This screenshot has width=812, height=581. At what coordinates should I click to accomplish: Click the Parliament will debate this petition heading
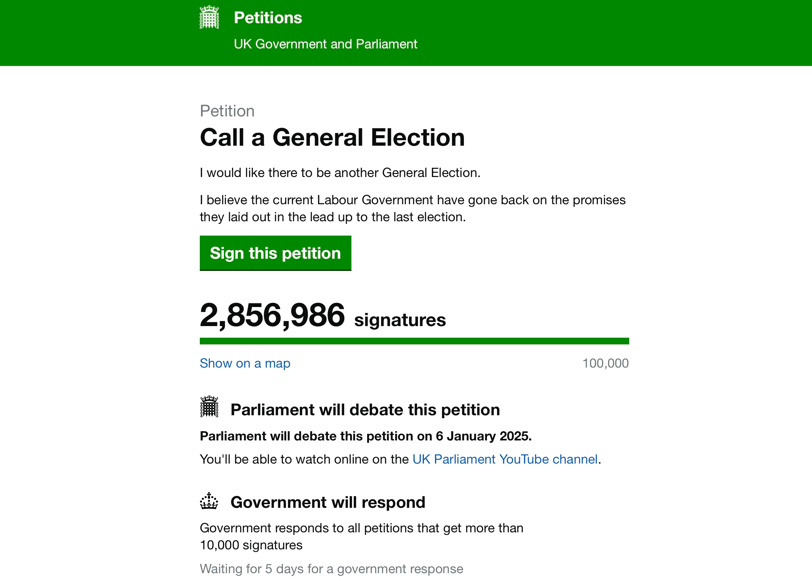(365, 410)
